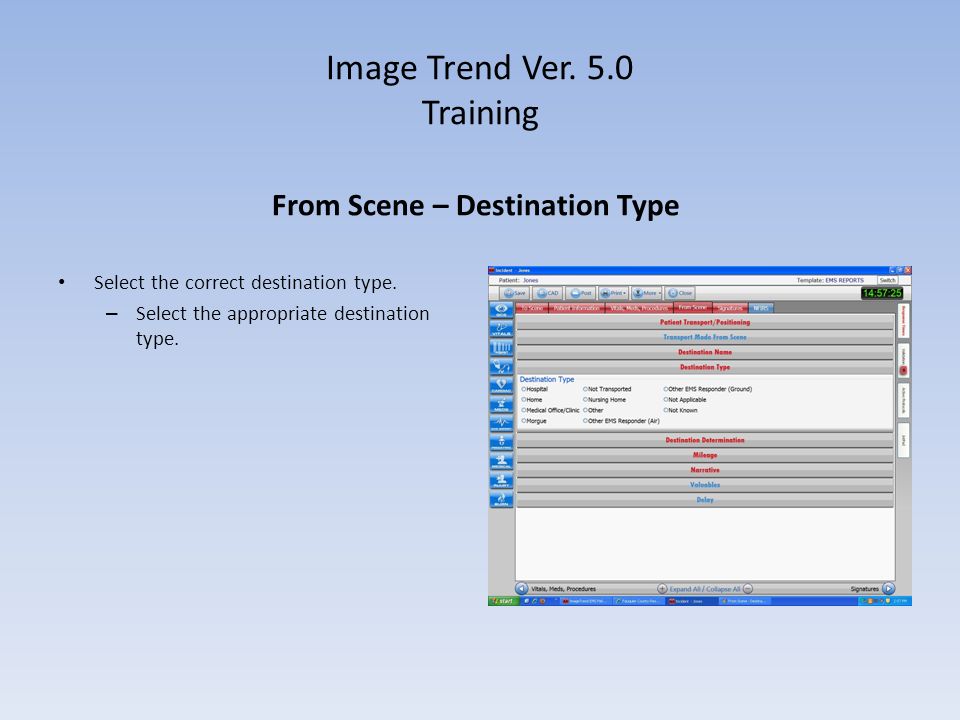Open the third sidebar icon with vertical bars
The height and width of the screenshot is (720, 960).
point(501,348)
